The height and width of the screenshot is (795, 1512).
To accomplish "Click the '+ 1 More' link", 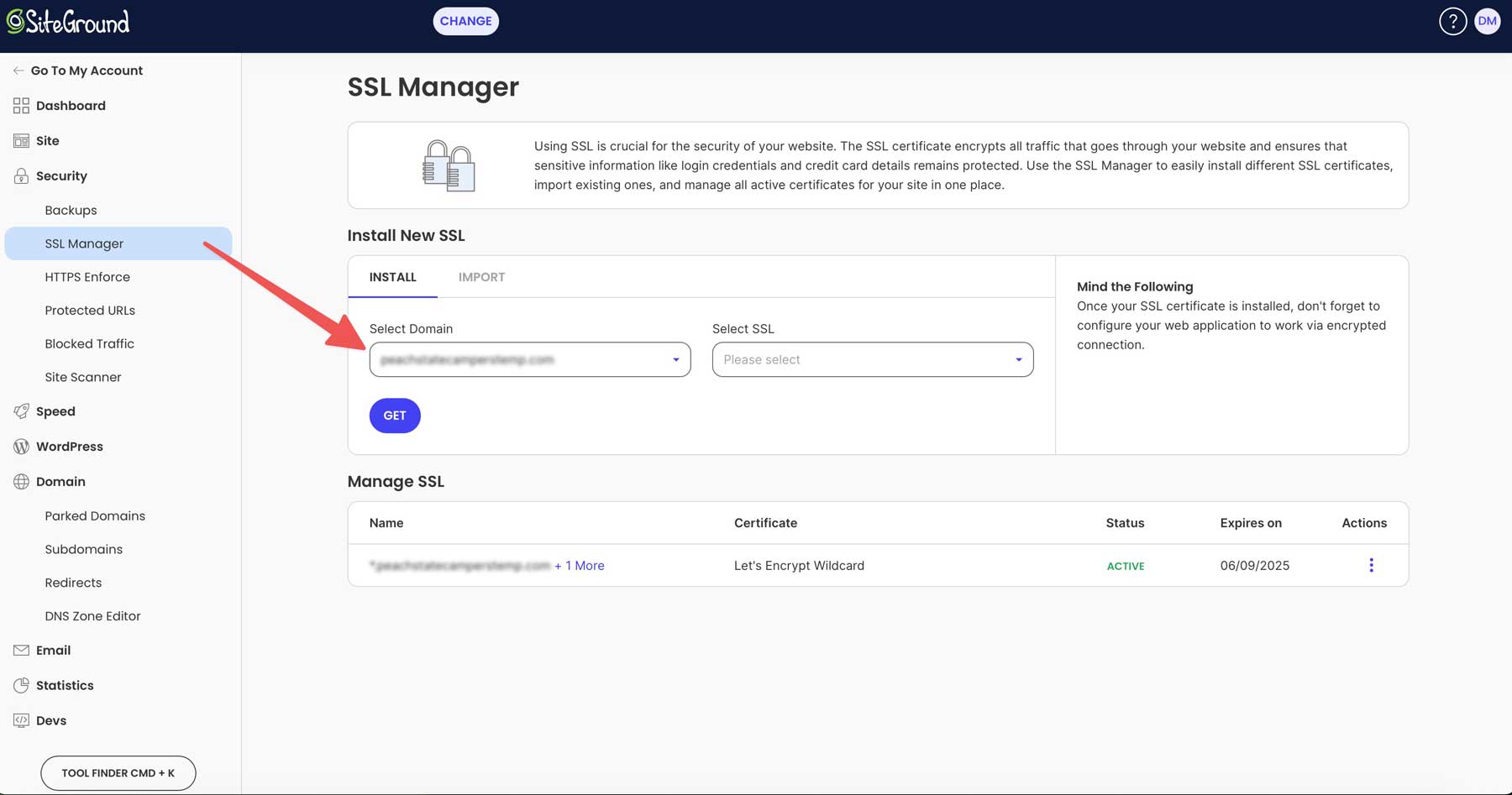I will point(580,566).
